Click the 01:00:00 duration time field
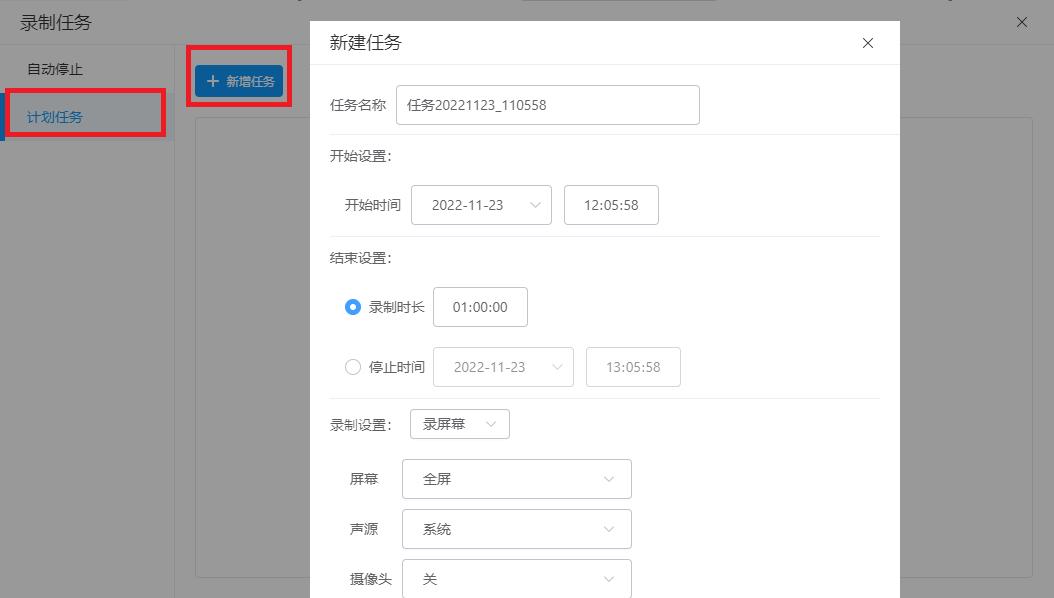Viewport: 1054px width, 598px height. [x=480, y=307]
